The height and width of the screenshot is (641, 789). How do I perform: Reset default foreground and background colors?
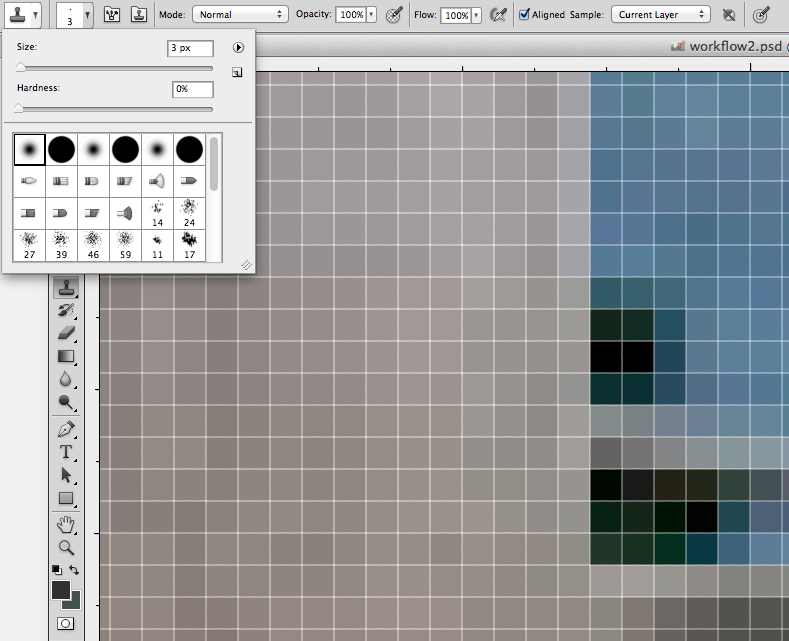click(56, 570)
